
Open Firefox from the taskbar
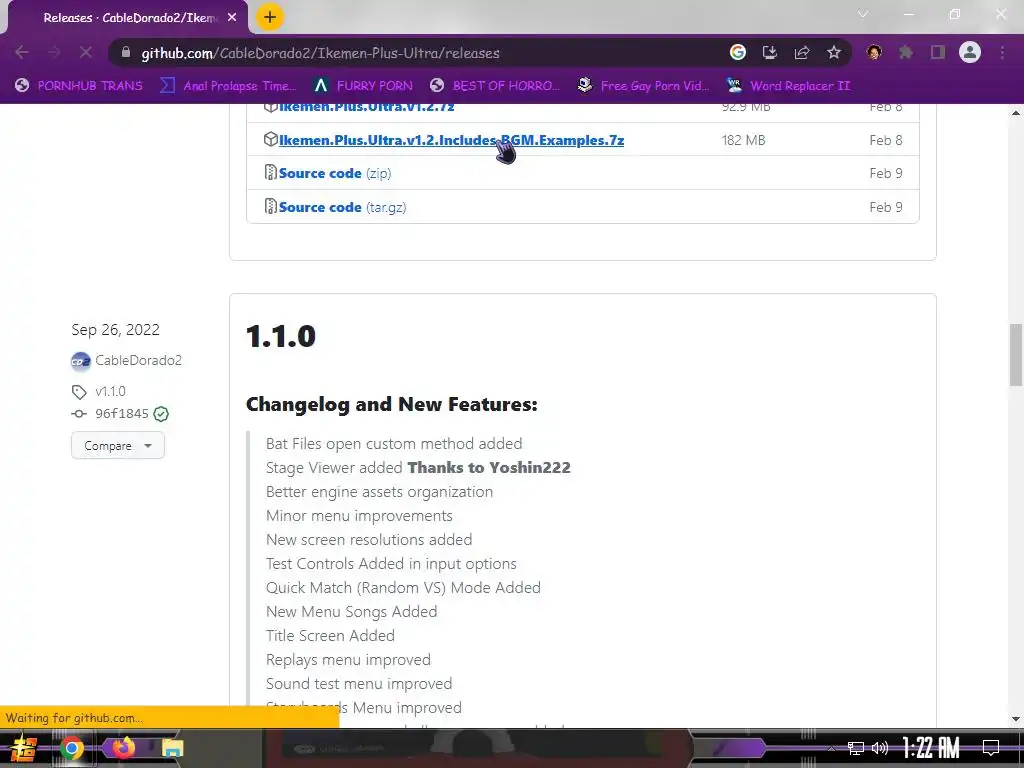[122, 747]
